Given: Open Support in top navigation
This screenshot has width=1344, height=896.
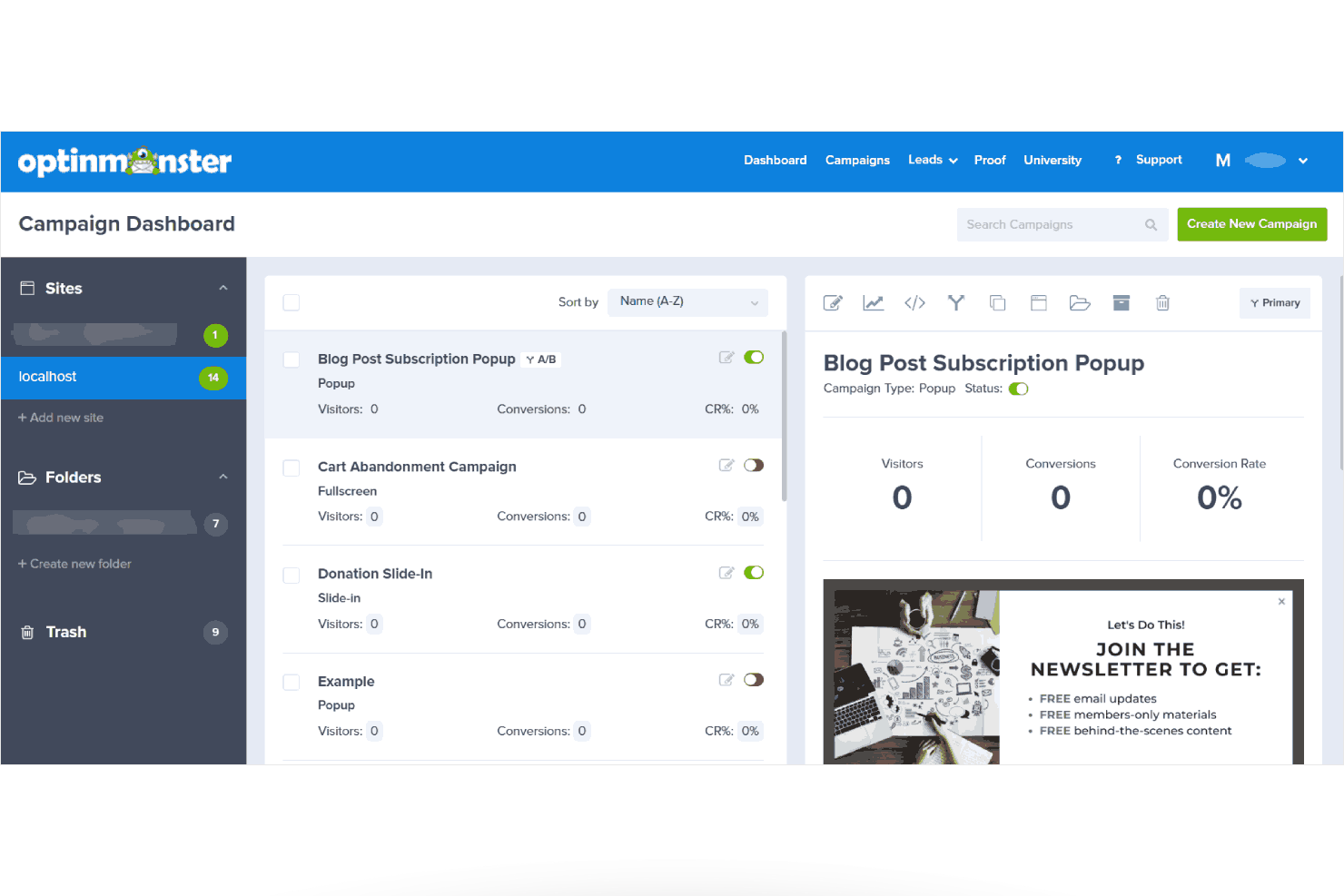Looking at the screenshot, I should 1159,160.
